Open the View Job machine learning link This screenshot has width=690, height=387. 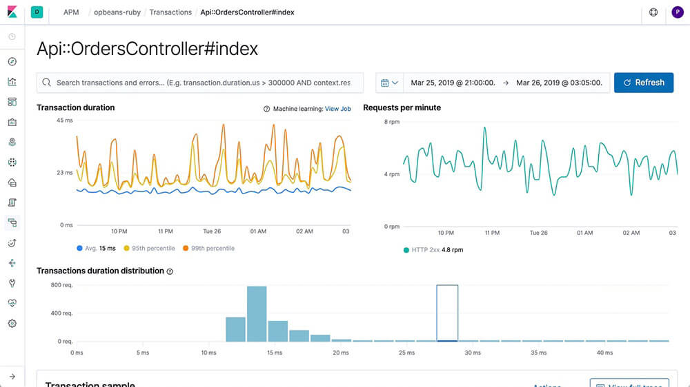(338, 109)
